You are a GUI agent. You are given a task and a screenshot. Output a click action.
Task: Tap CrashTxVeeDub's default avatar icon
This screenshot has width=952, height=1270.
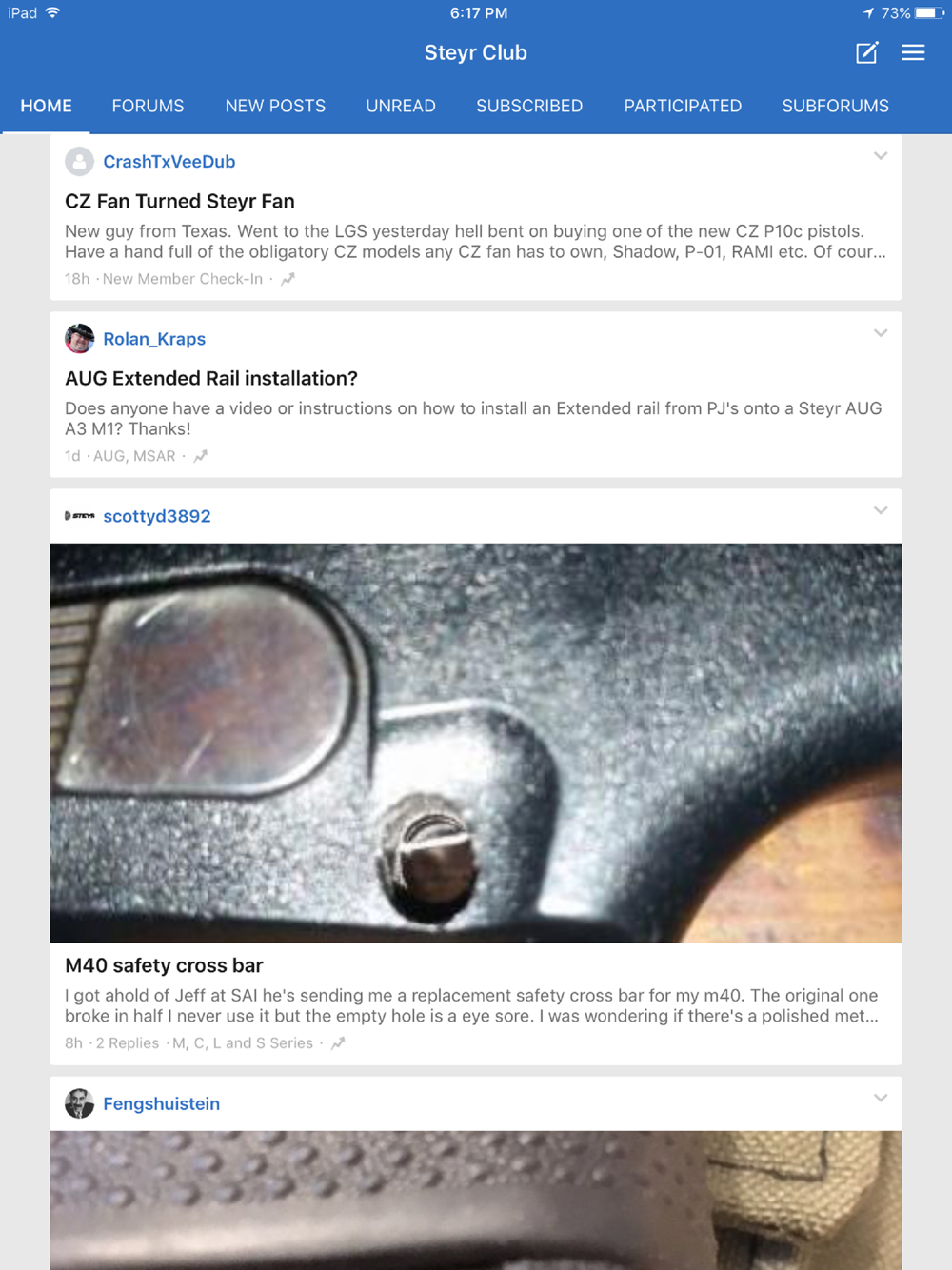(79, 162)
